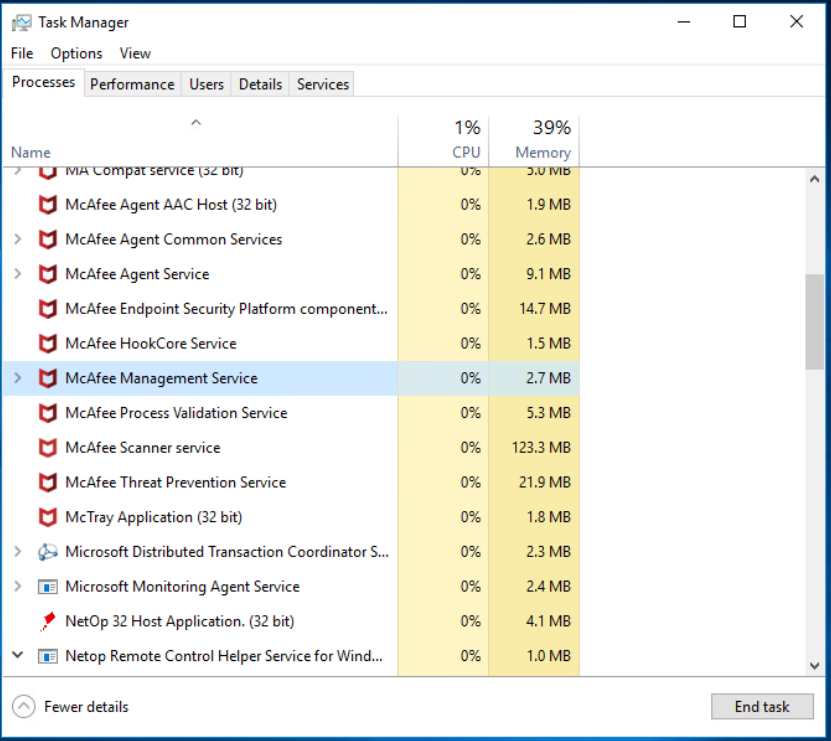Click the Microsoft Monitoring Agent Service name text
The width and height of the screenshot is (831, 741).
click(x=182, y=587)
